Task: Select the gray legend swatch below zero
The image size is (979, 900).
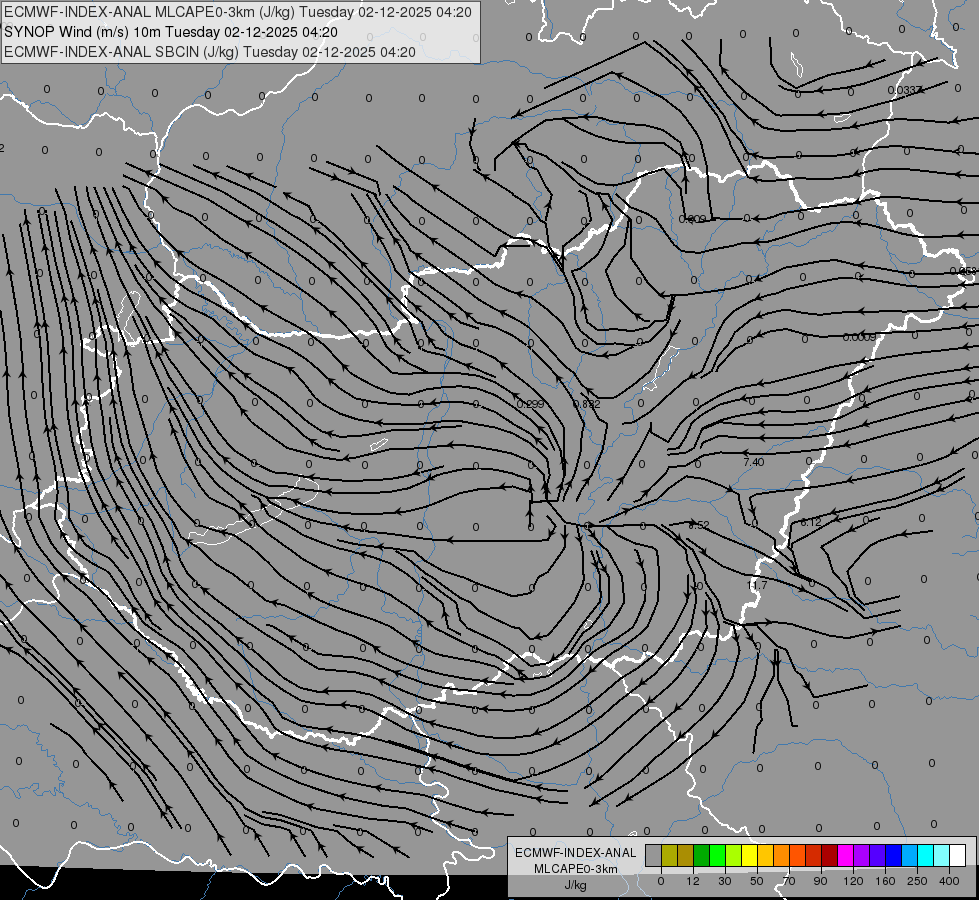Action: click(x=654, y=856)
